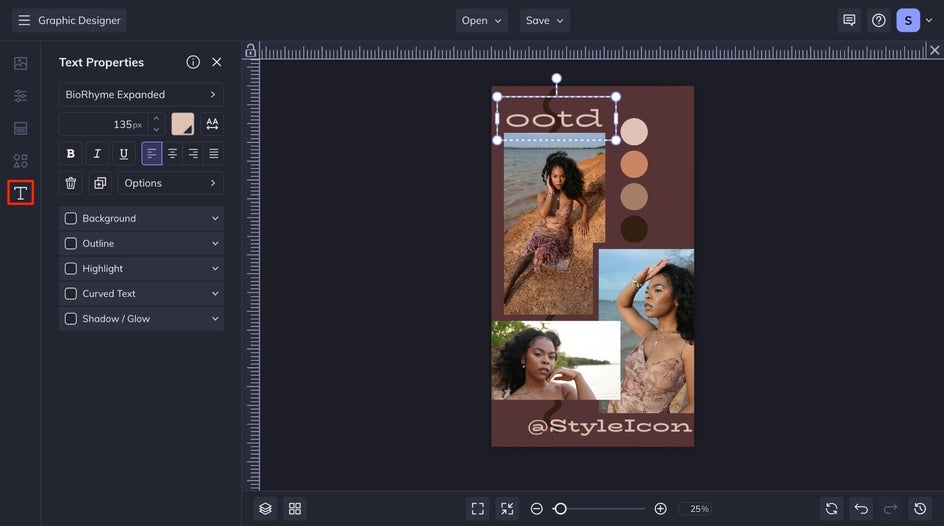Show Text Properties info icon
The width and height of the screenshot is (944, 526).
pos(193,62)
